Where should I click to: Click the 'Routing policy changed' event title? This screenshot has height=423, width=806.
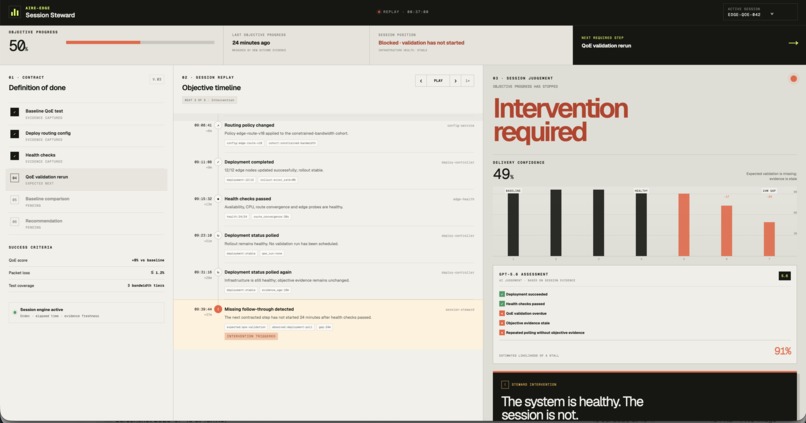pyautogui.click(x=249, y=125)
